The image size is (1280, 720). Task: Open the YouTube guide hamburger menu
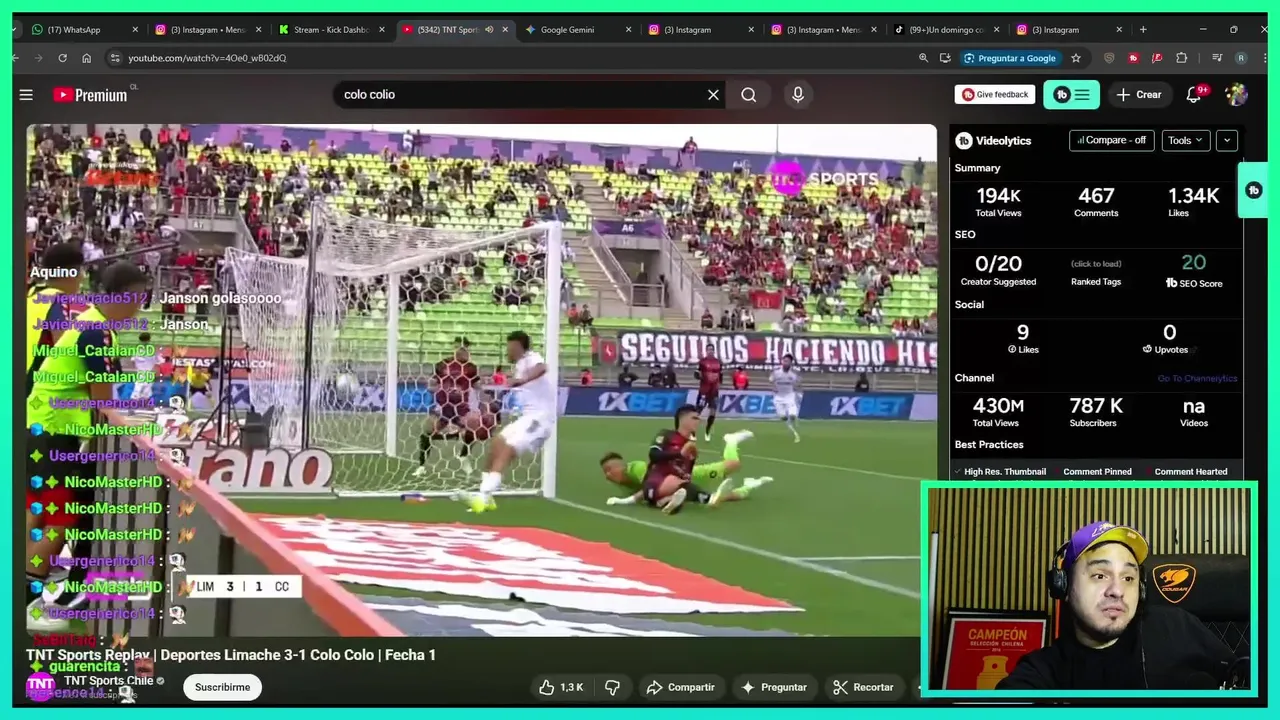click(26, 95)
